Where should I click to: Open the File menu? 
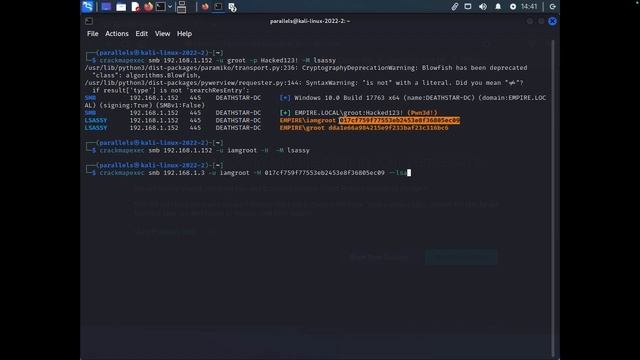point(93,34)
